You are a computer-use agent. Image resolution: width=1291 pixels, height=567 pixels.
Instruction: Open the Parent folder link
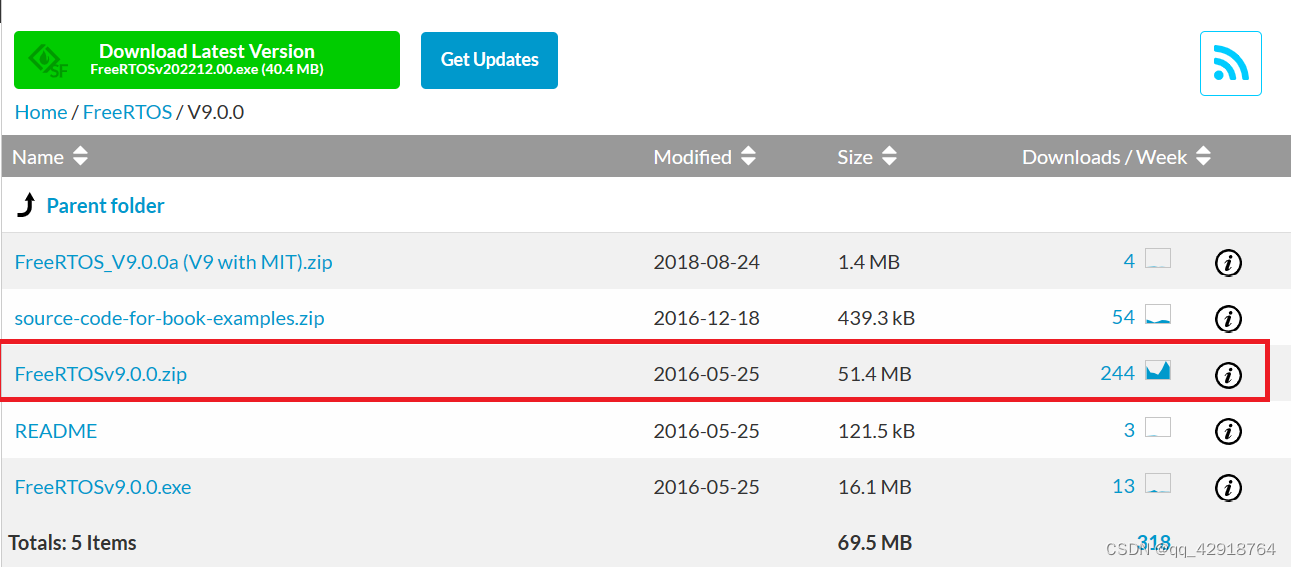(105, 206)
